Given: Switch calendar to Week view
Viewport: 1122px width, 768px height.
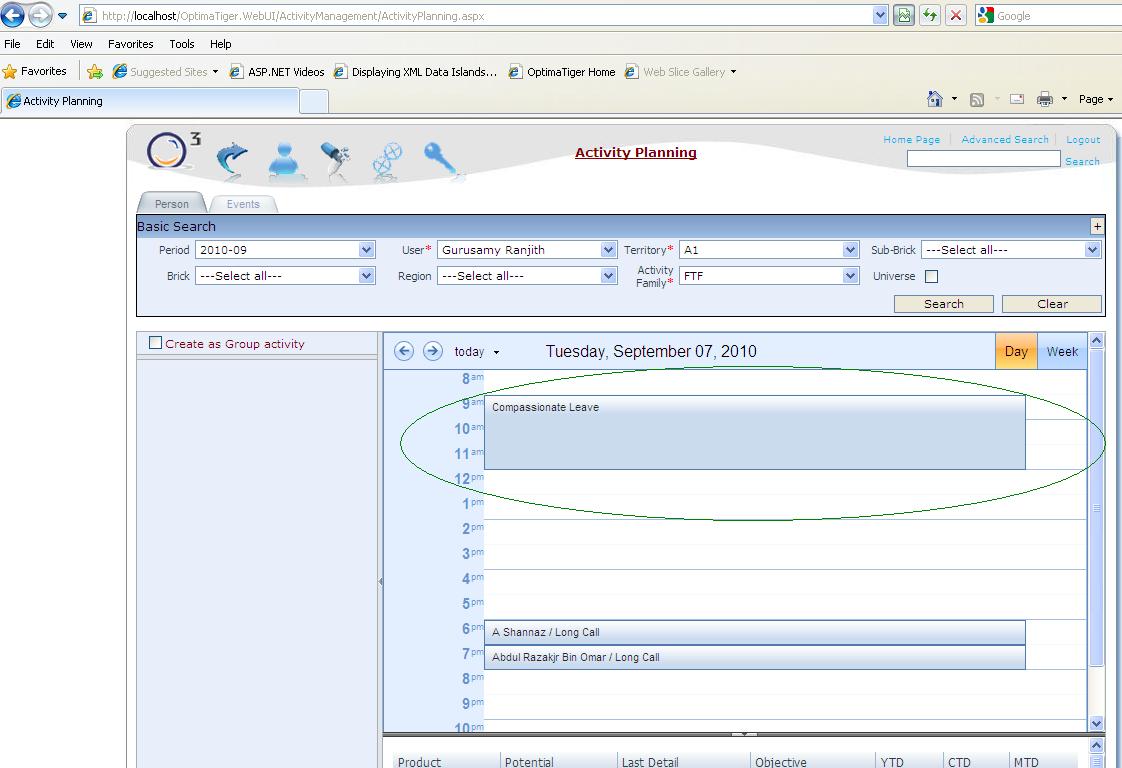Looking at the screenshot, I should (x=1062, y=351).
